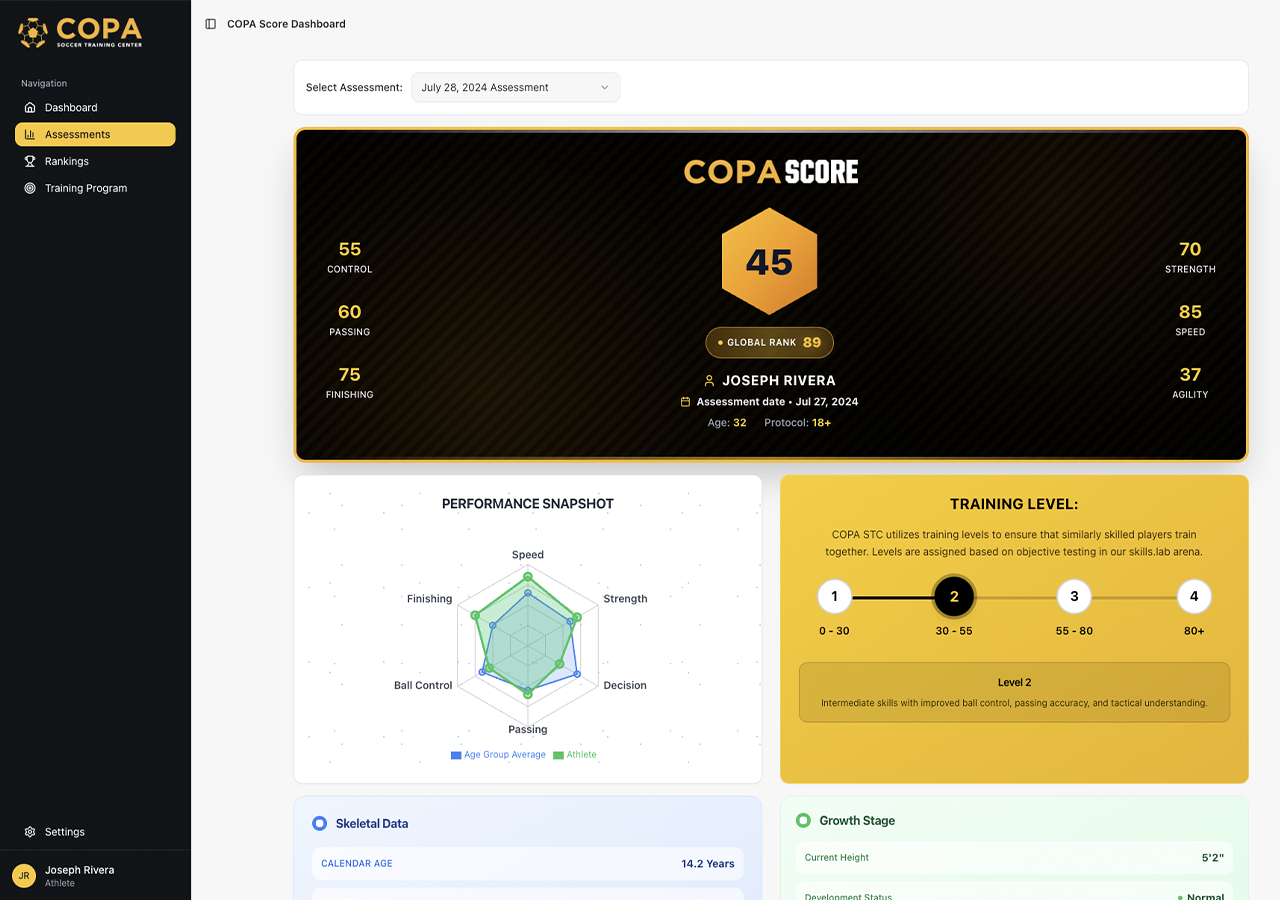This screenshot has width=1280, height=900.
Task: Click the Training Program target icon
Action: click(x=28, y=188)
